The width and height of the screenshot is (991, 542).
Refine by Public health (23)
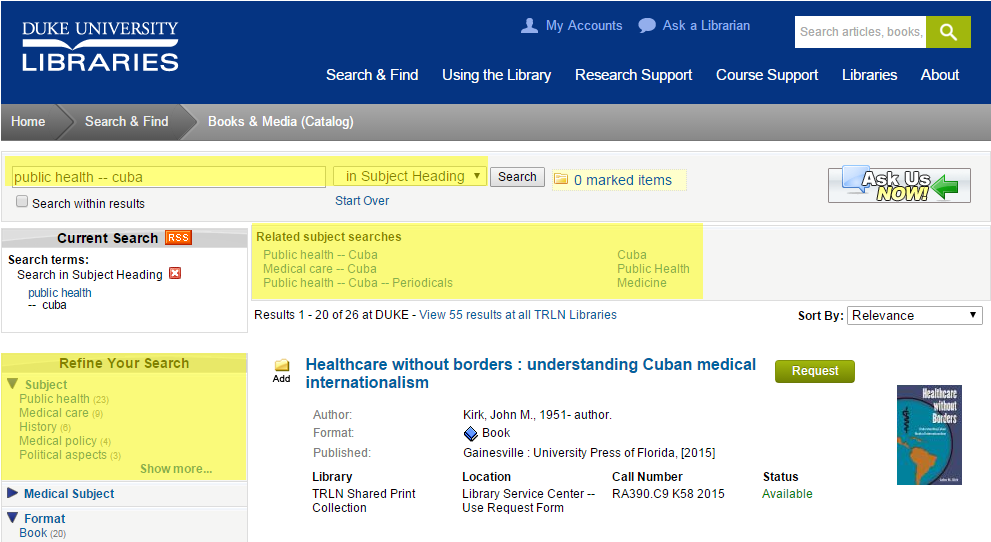pos(64,399)
